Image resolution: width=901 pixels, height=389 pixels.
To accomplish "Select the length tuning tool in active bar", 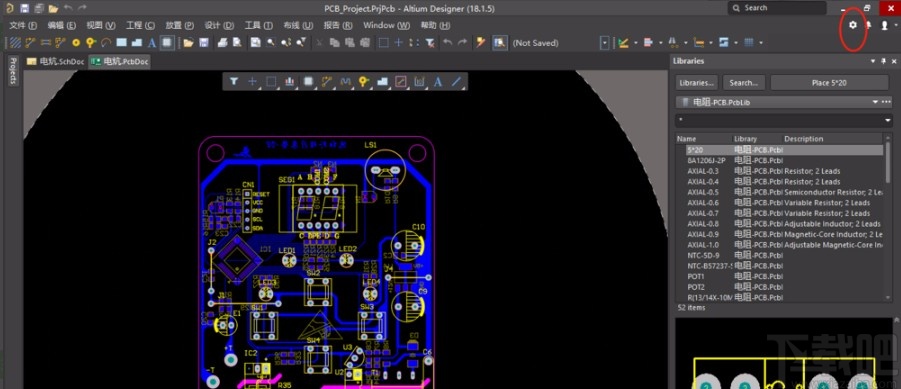I will (345, 82).
